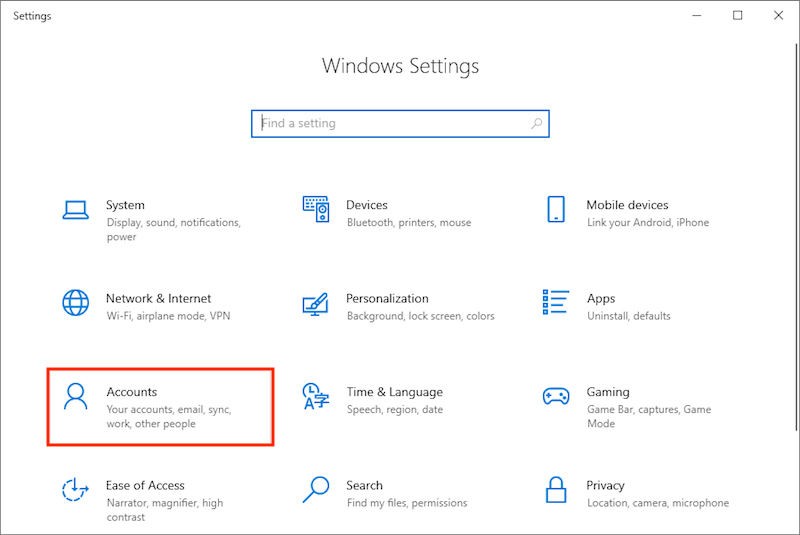Click the Mobile devices phone icon
The image size is (800, 535).
(x=556, y=209)
